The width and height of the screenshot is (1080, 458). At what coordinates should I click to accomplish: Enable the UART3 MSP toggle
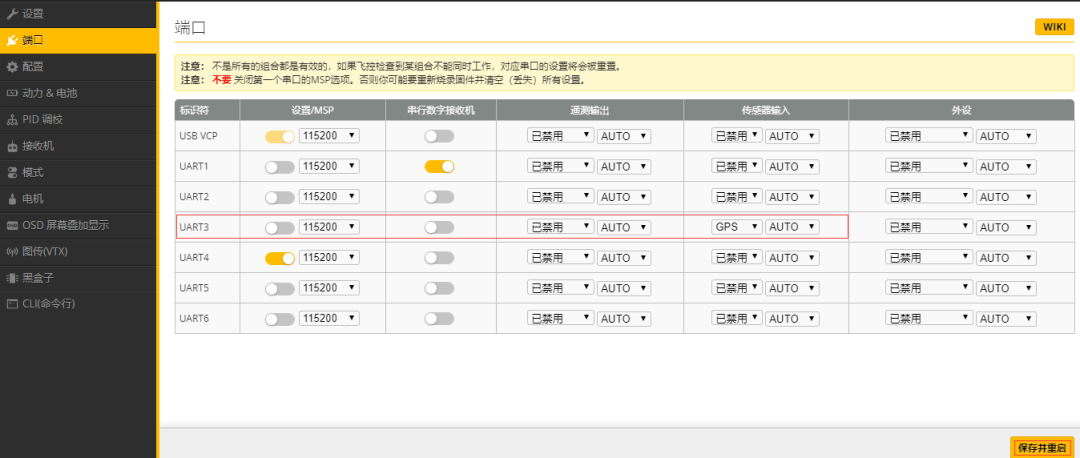(279, 228)
